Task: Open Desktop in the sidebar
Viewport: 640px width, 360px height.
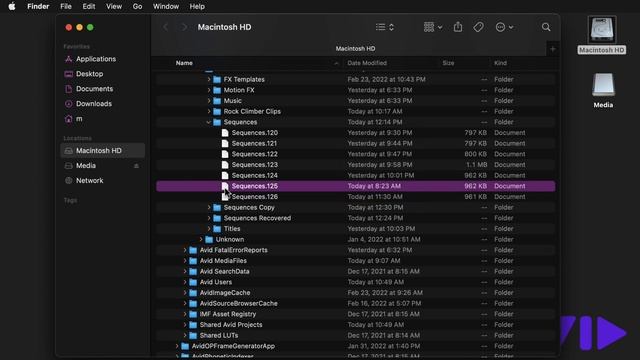Action: [89, 74]
